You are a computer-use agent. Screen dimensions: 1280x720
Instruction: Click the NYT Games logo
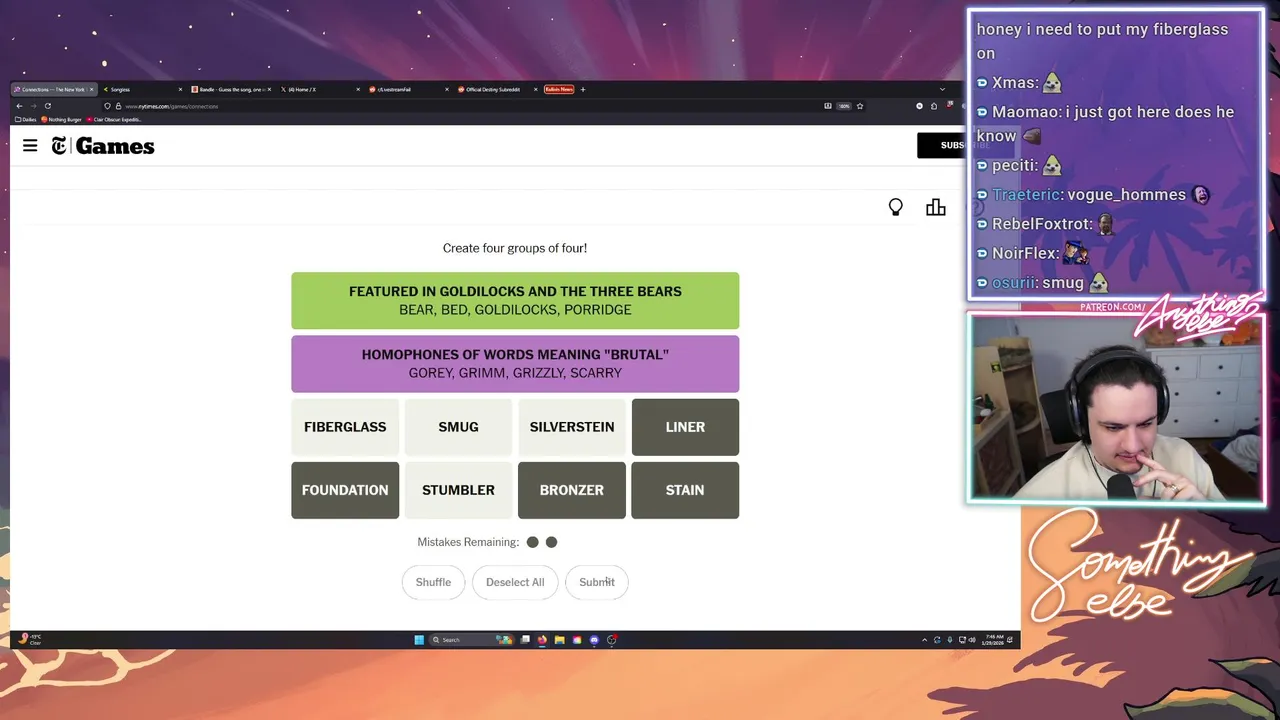[103, 146]
